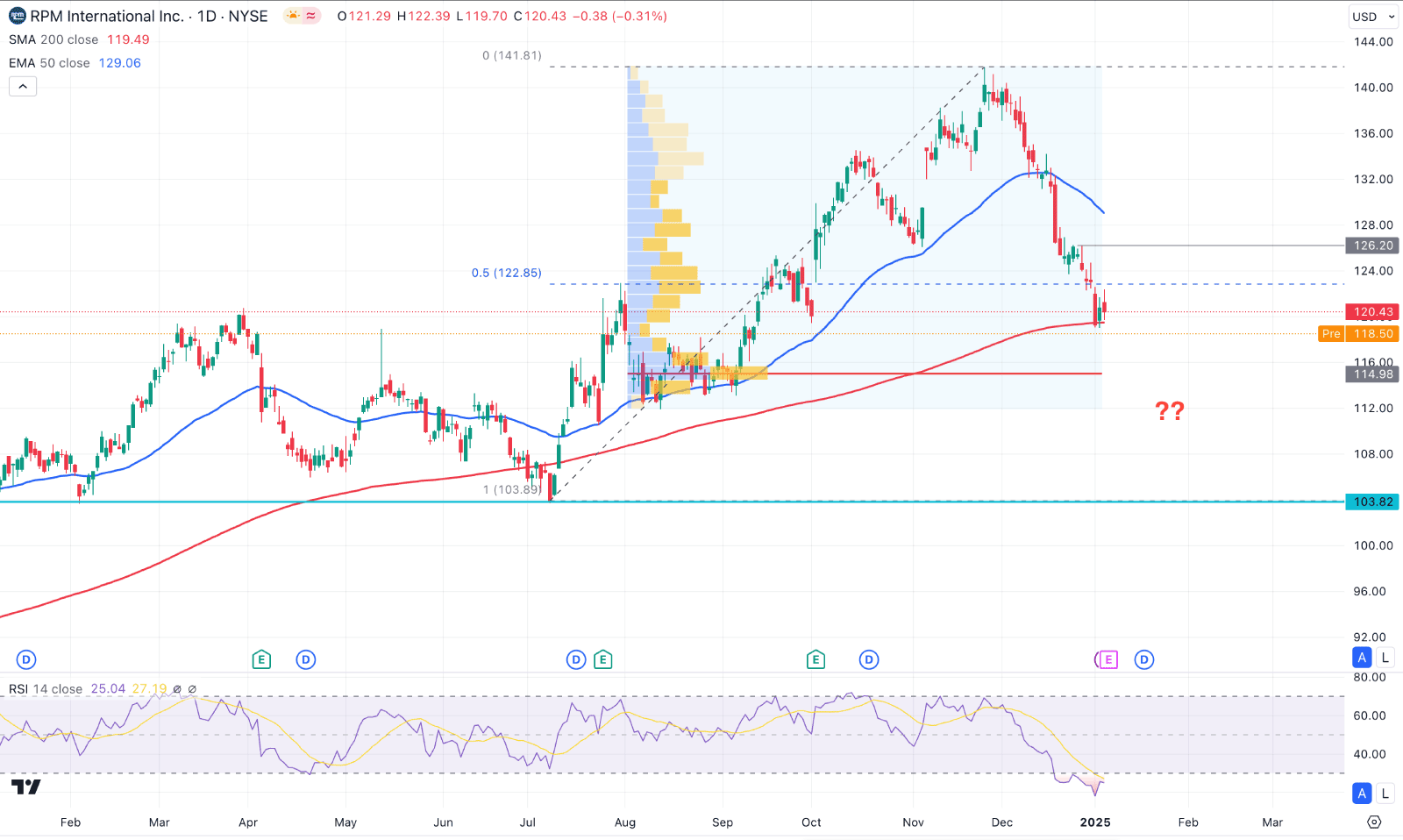1403x840 pixels.
Task: Open the earnings E marker in early April
Action: click(261, 659)
